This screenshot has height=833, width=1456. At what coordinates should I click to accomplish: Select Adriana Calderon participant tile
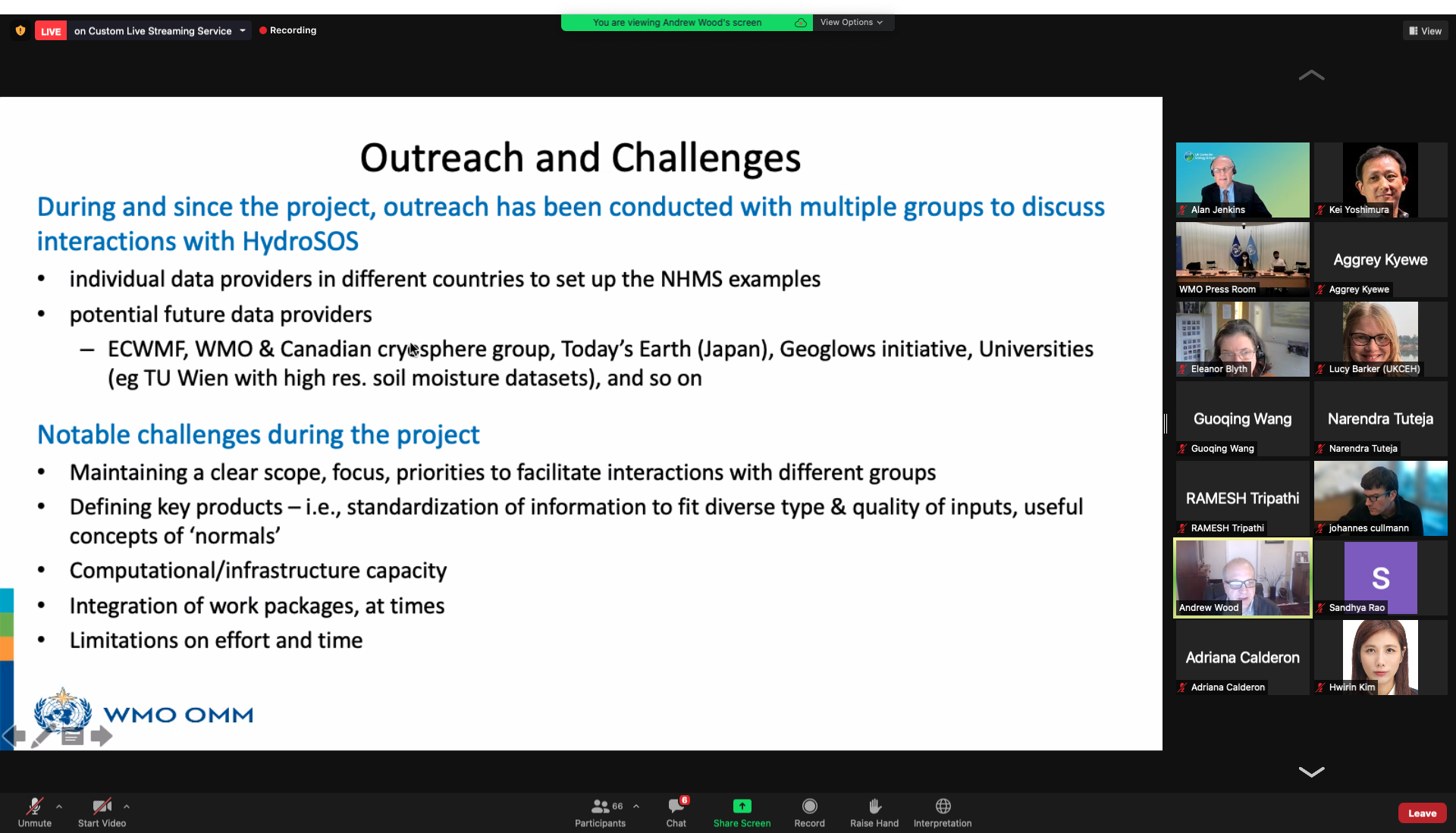click(x=1242, y=657)
